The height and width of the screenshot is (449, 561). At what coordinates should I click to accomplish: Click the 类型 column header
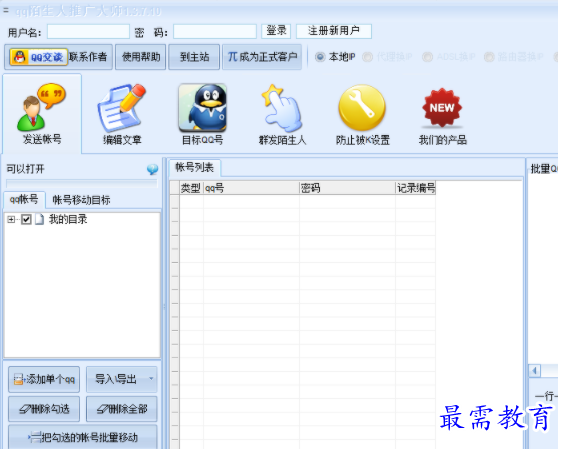tap(191, 188)
